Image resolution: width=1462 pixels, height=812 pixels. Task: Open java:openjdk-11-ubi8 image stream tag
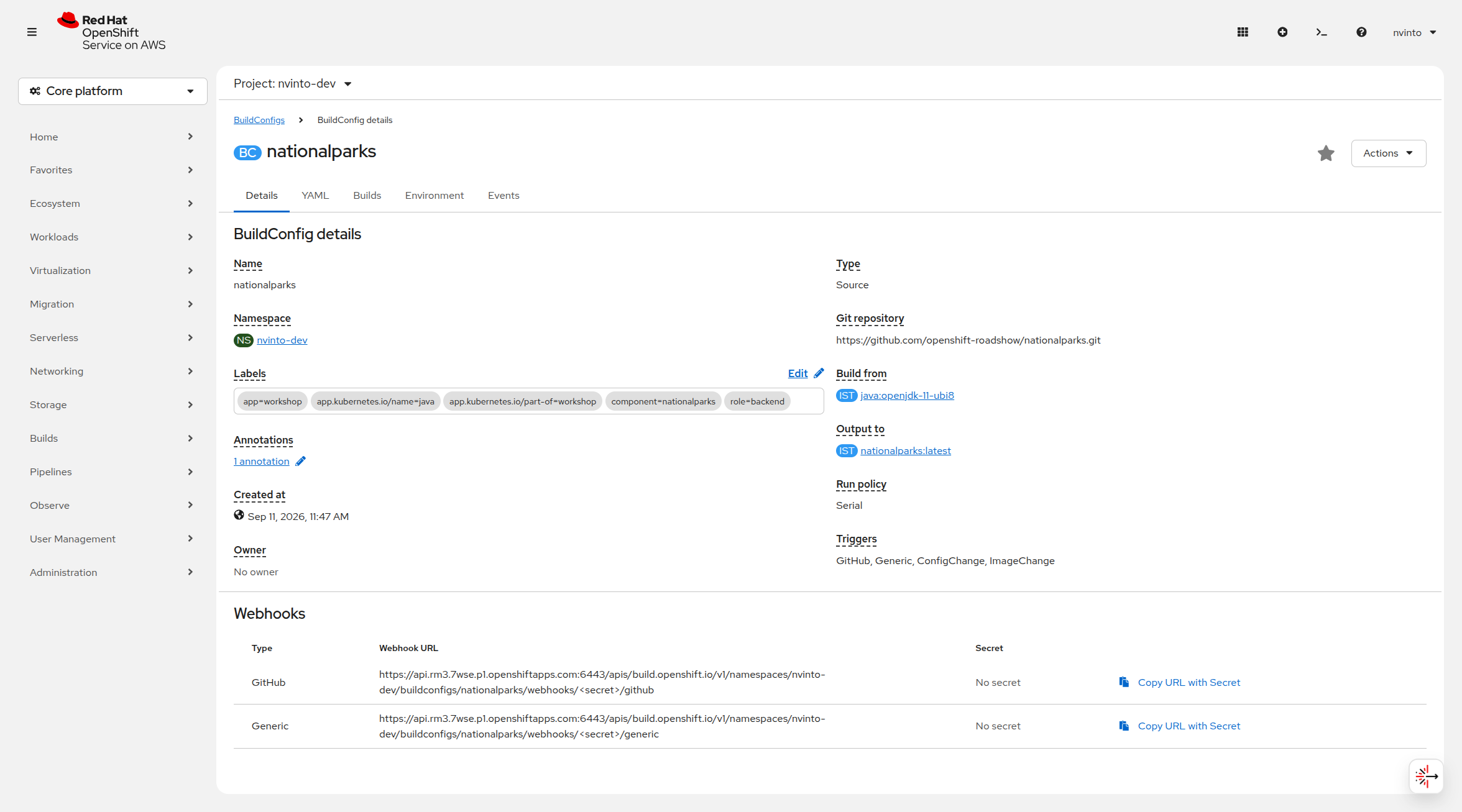(907, 396)
